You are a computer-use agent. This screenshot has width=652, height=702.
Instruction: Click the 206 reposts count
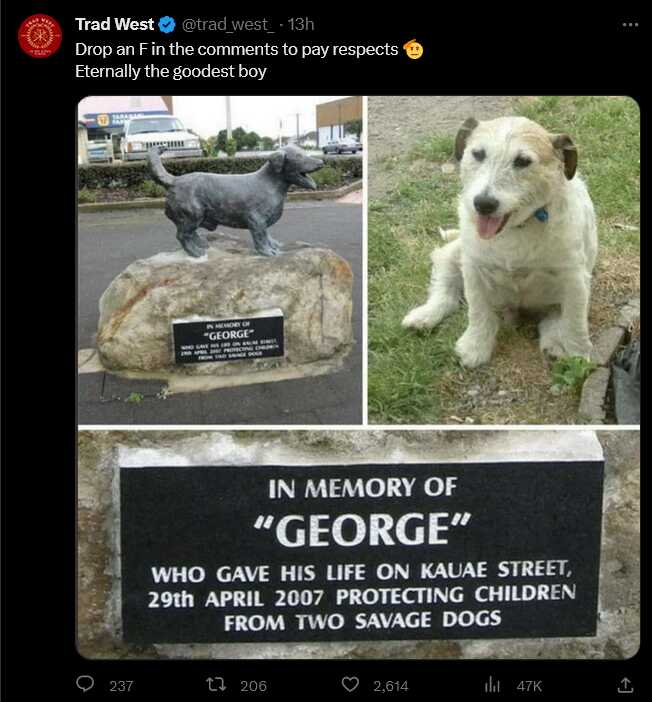(253, 685)
